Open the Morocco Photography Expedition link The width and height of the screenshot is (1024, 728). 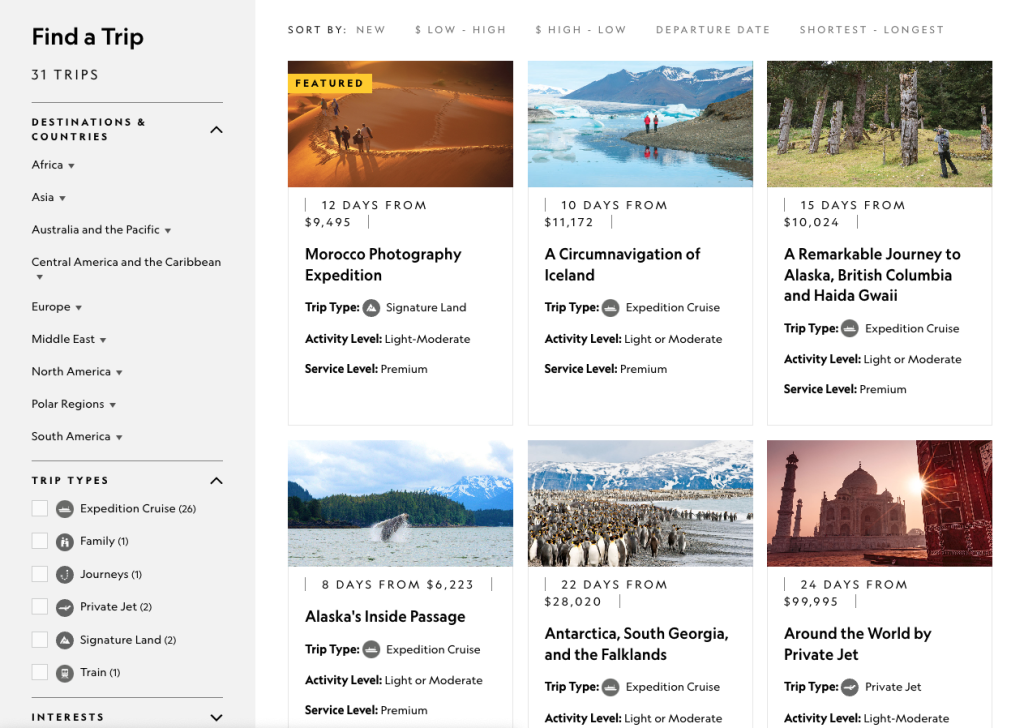pyautogui.click(x=383, y=265)
